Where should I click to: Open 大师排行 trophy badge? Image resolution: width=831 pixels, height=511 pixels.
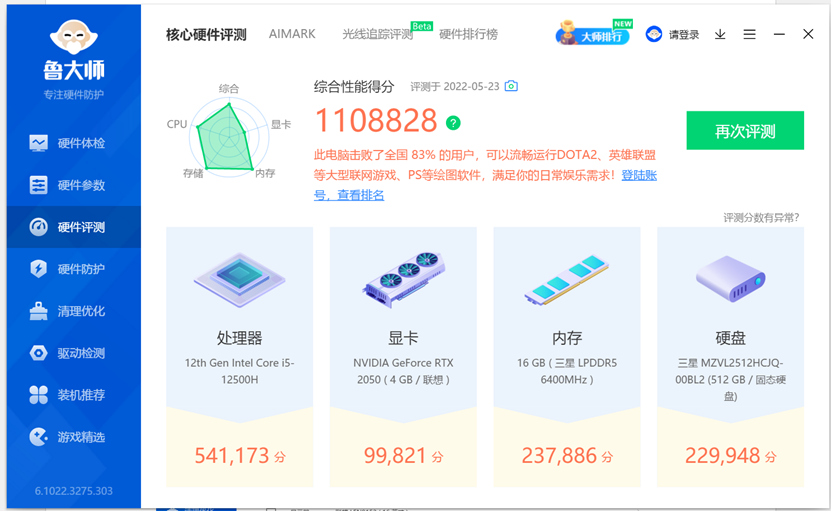[x=593, y=34]
